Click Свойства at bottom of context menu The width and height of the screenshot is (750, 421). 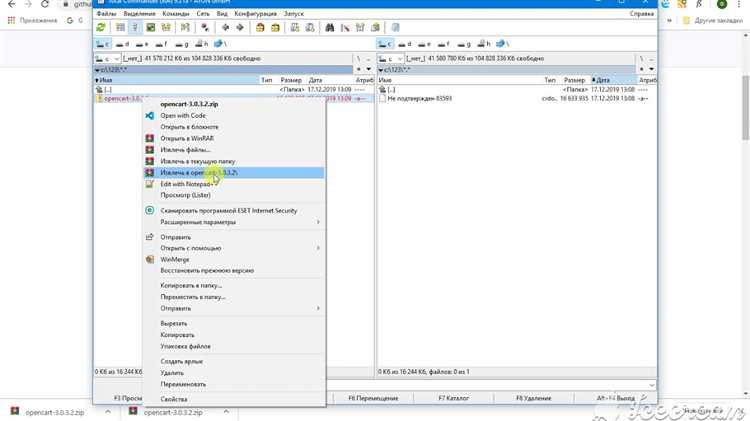[174, 399]
